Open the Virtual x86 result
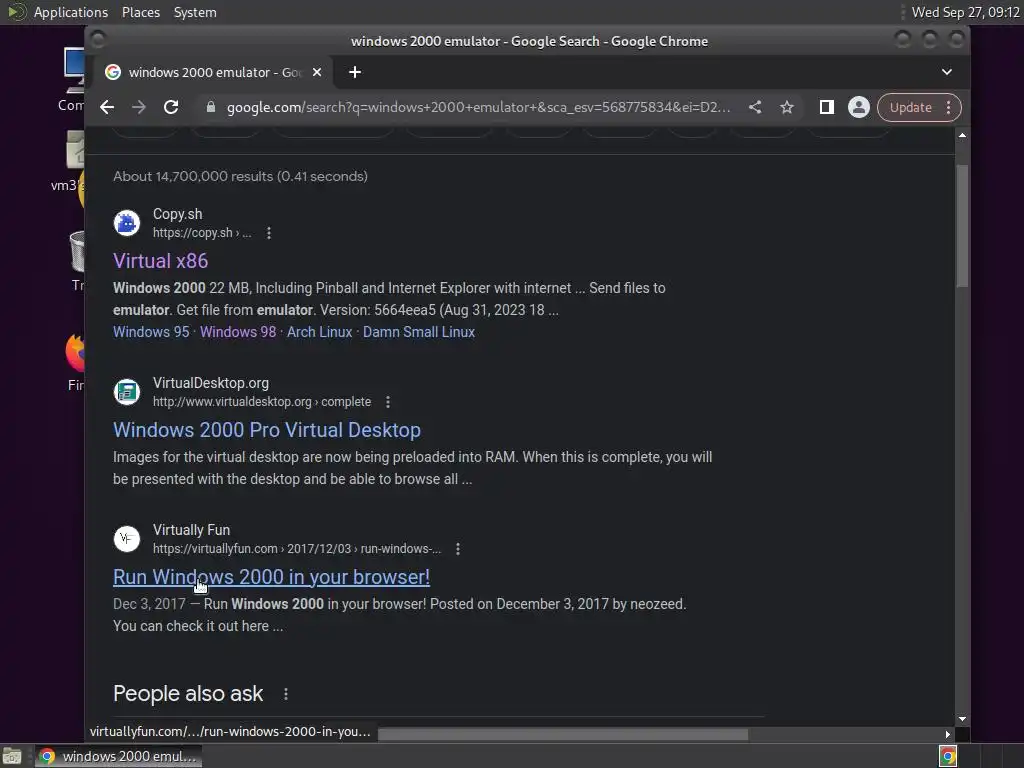 pos(161,261)
